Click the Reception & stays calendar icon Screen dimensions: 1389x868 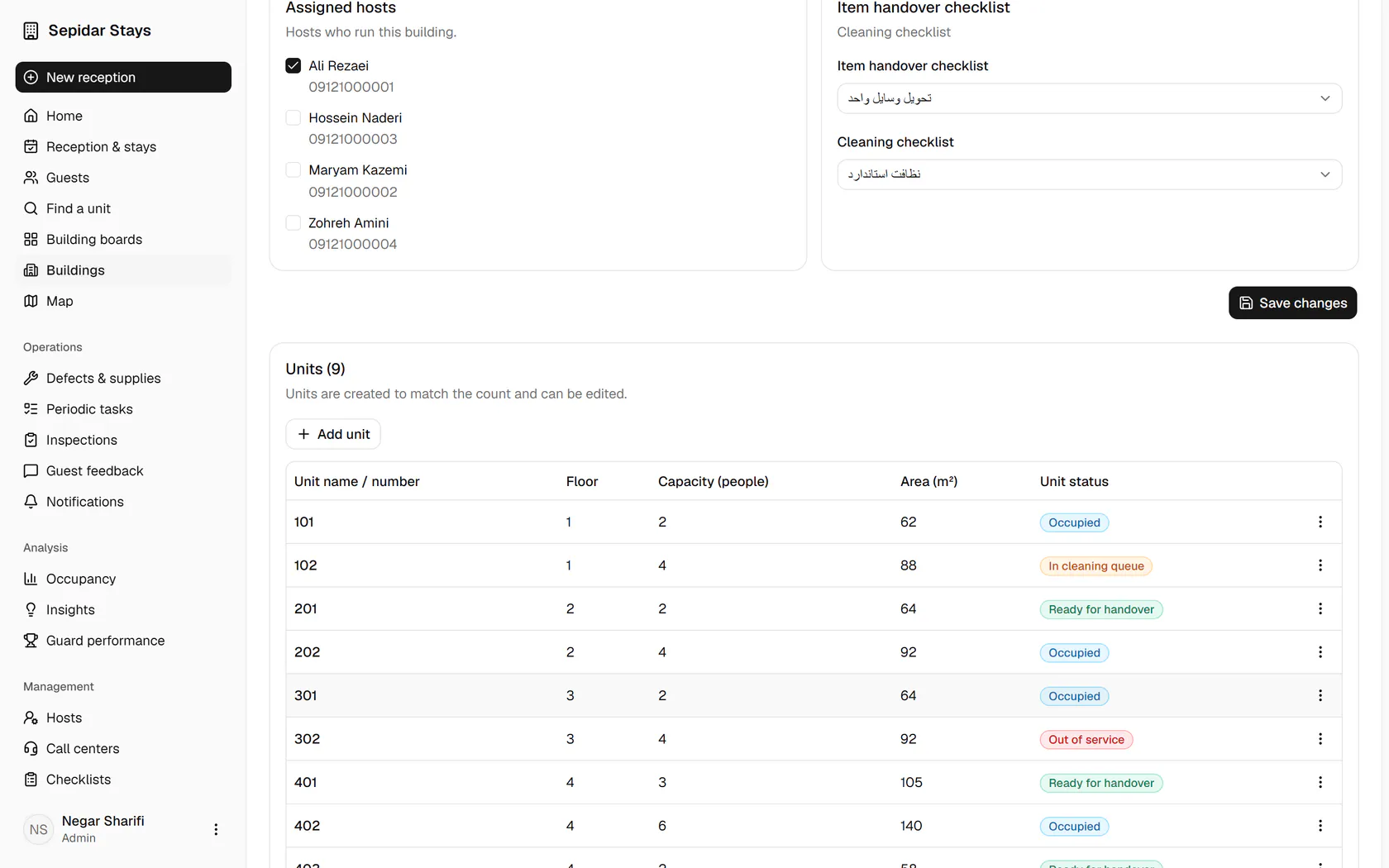(x=31, y=147)
